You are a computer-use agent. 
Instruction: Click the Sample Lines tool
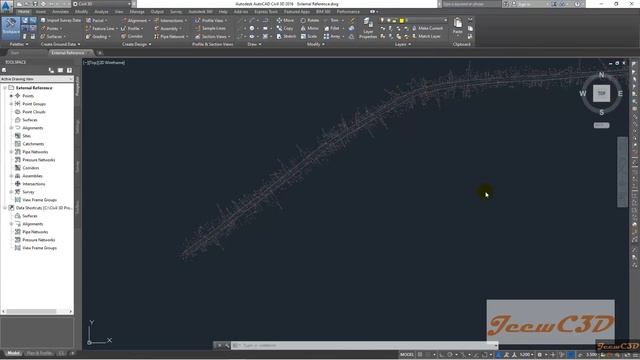(x=210, y=29)
